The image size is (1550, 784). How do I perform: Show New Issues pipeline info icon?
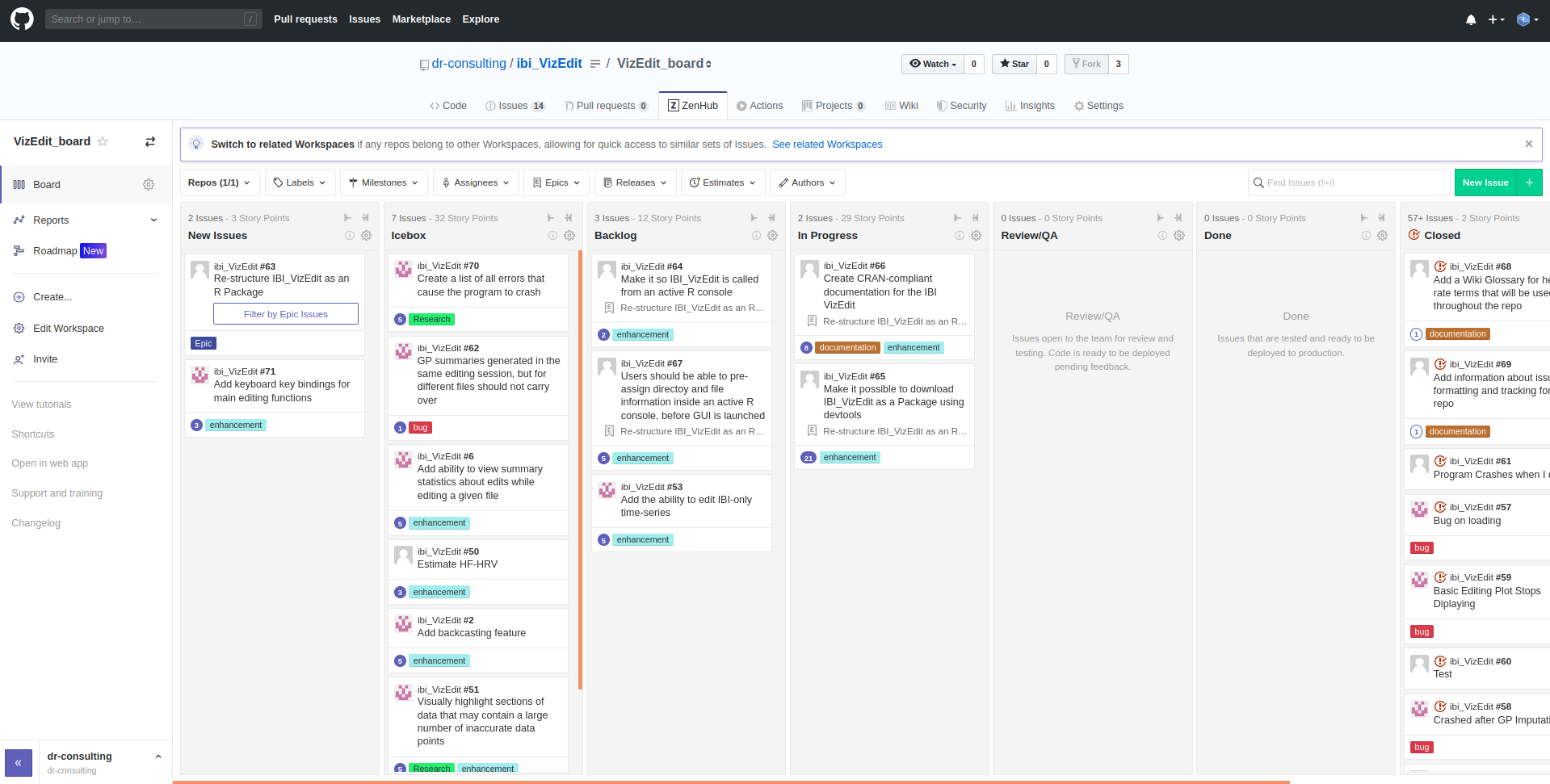pos(350,236)
